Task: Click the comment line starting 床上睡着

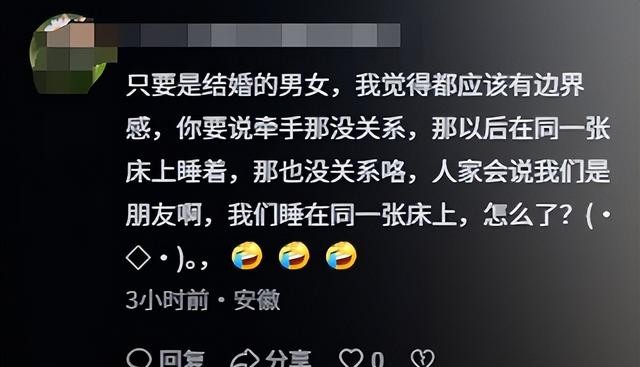Action: tap(368, 172)
